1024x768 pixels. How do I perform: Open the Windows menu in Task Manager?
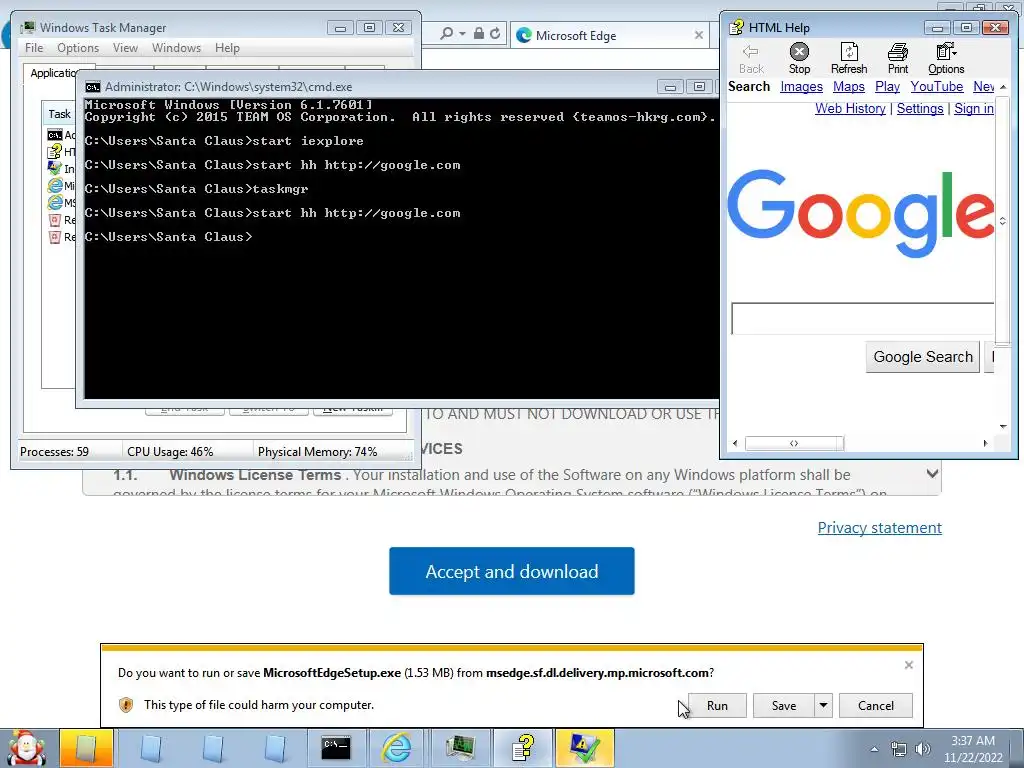point(176,48)
